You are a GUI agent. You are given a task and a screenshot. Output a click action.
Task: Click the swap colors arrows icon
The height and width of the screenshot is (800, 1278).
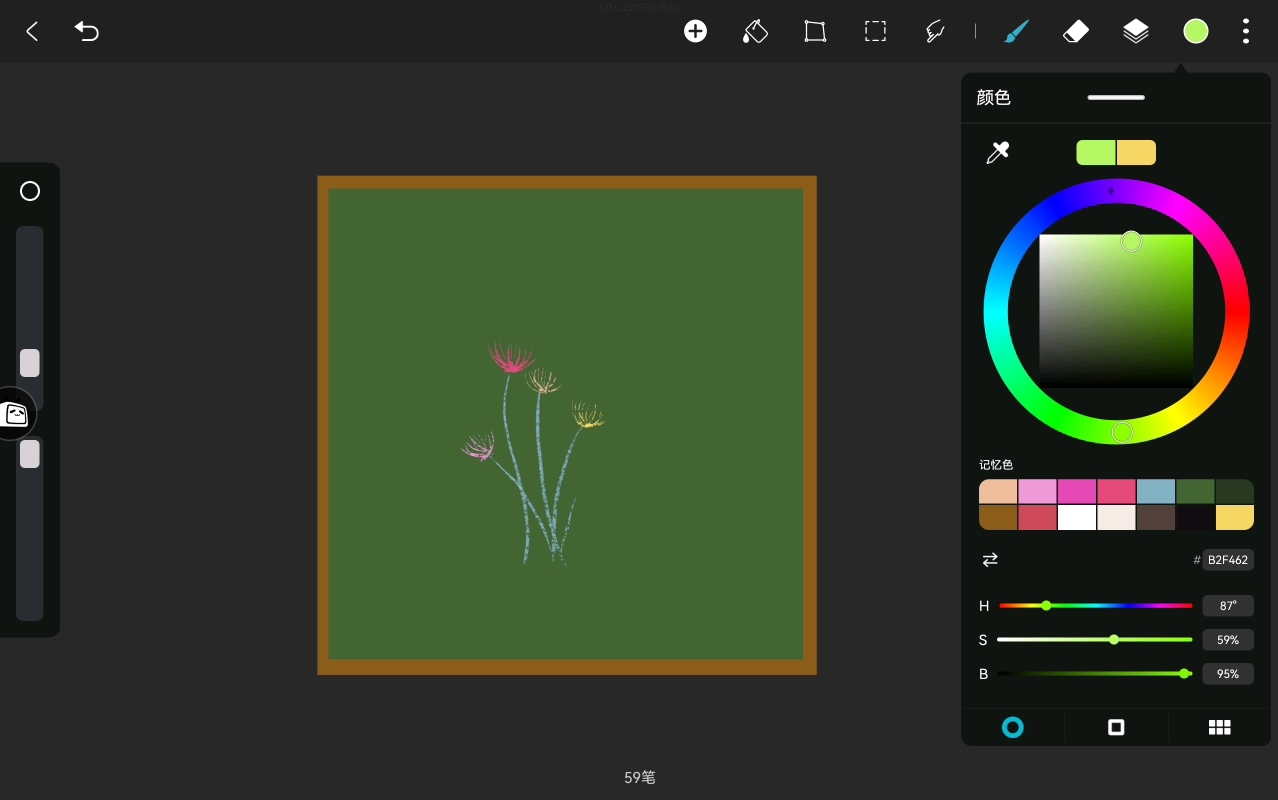pyautogui.click(x=990, y=560)
